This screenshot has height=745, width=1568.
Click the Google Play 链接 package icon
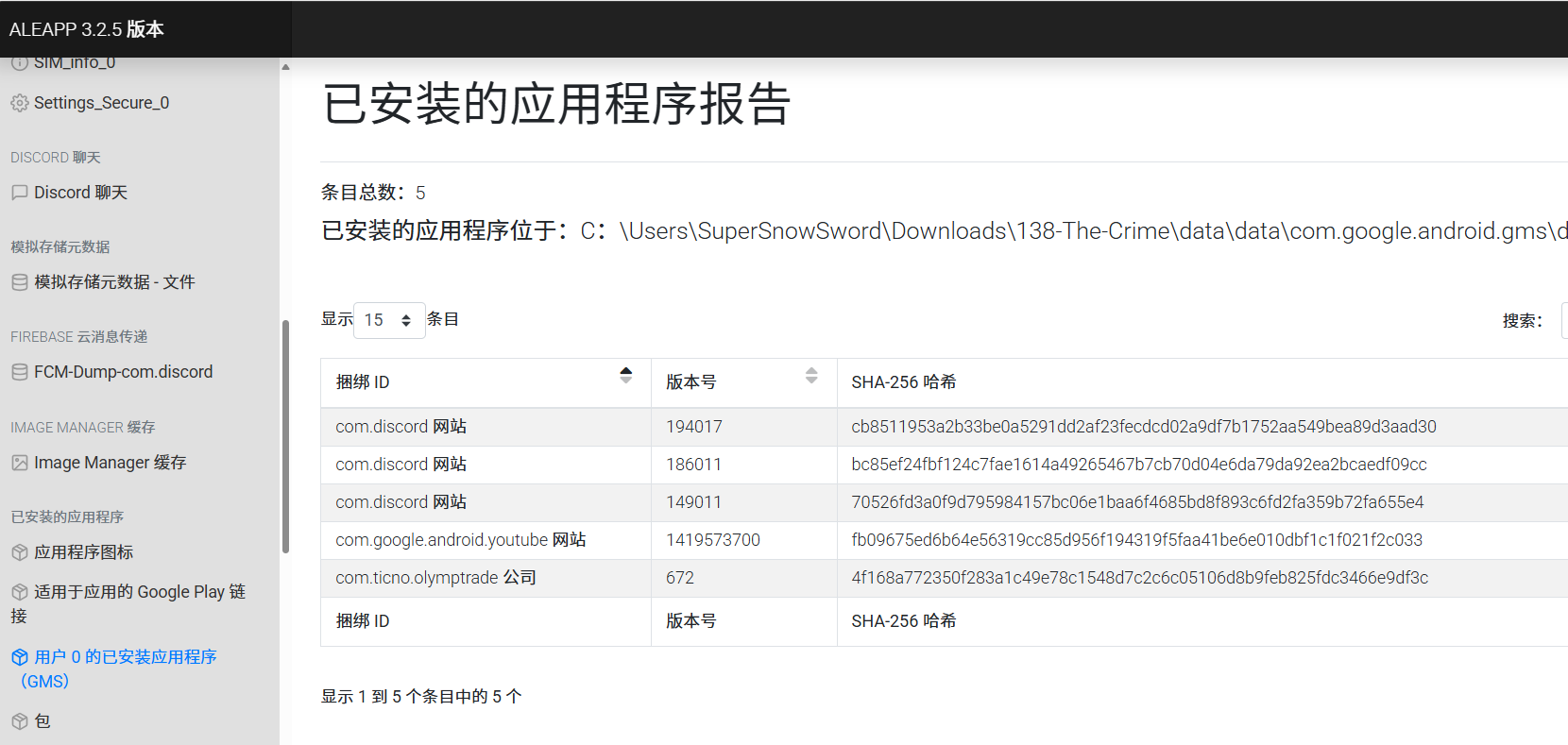(x=20, y=592)
